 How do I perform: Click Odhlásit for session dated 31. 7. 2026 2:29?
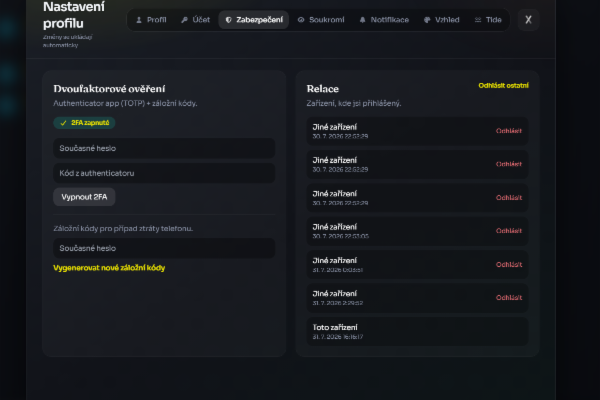509,298
